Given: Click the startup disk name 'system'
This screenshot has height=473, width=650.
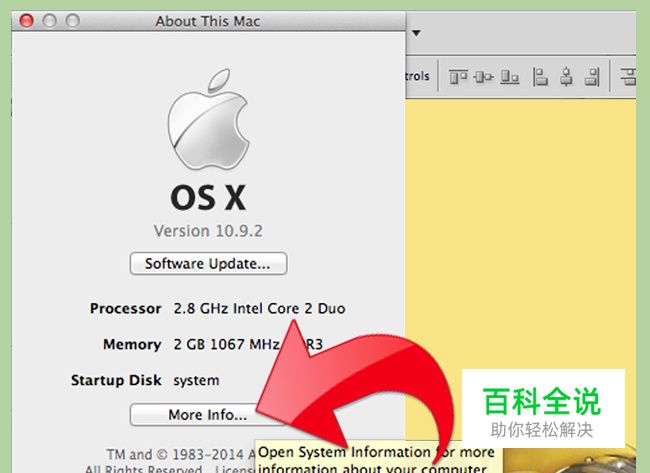Looking at the screenshot, I should [196, 380].
